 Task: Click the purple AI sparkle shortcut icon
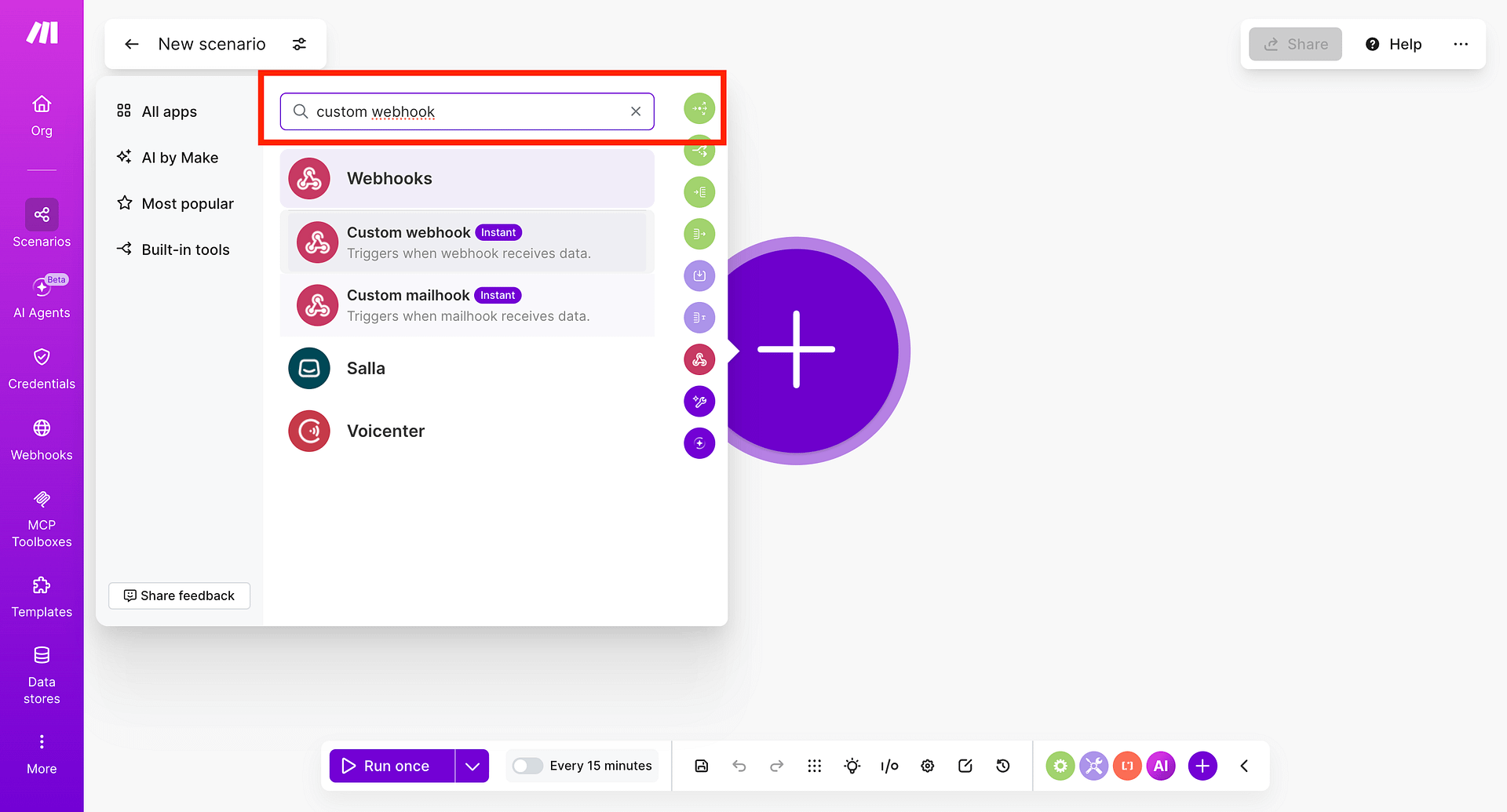coord(699,443)
